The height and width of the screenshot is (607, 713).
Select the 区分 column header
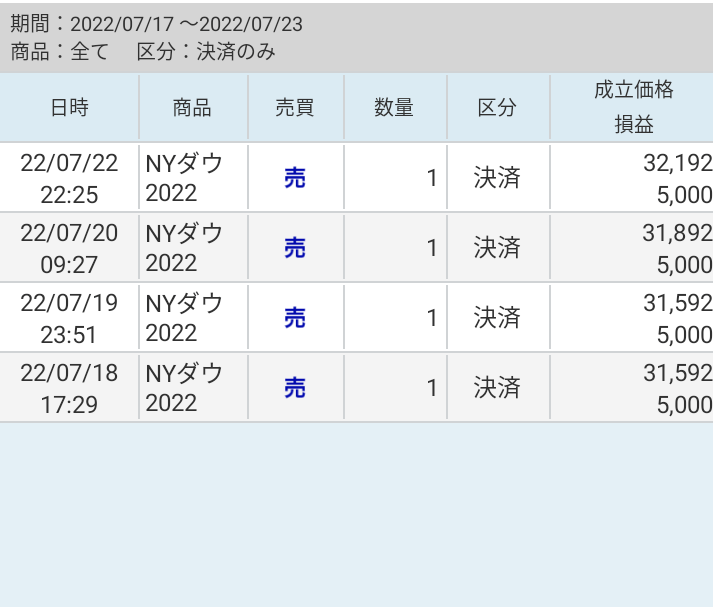tap(497, 108)
